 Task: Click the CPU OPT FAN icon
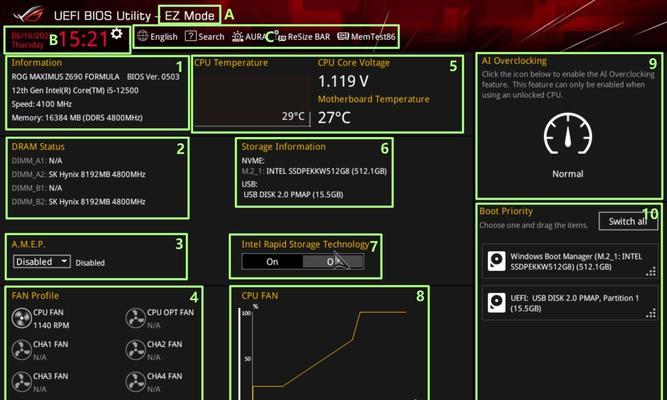click(x=136, y=318)
